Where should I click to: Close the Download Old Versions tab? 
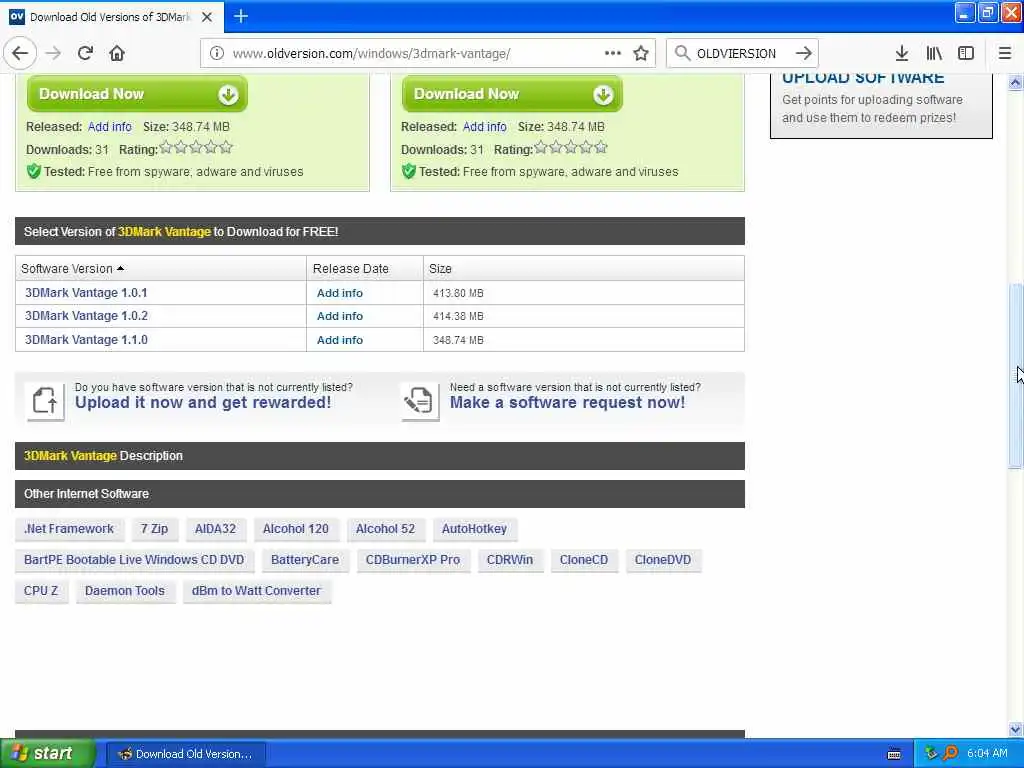[207, 17]
